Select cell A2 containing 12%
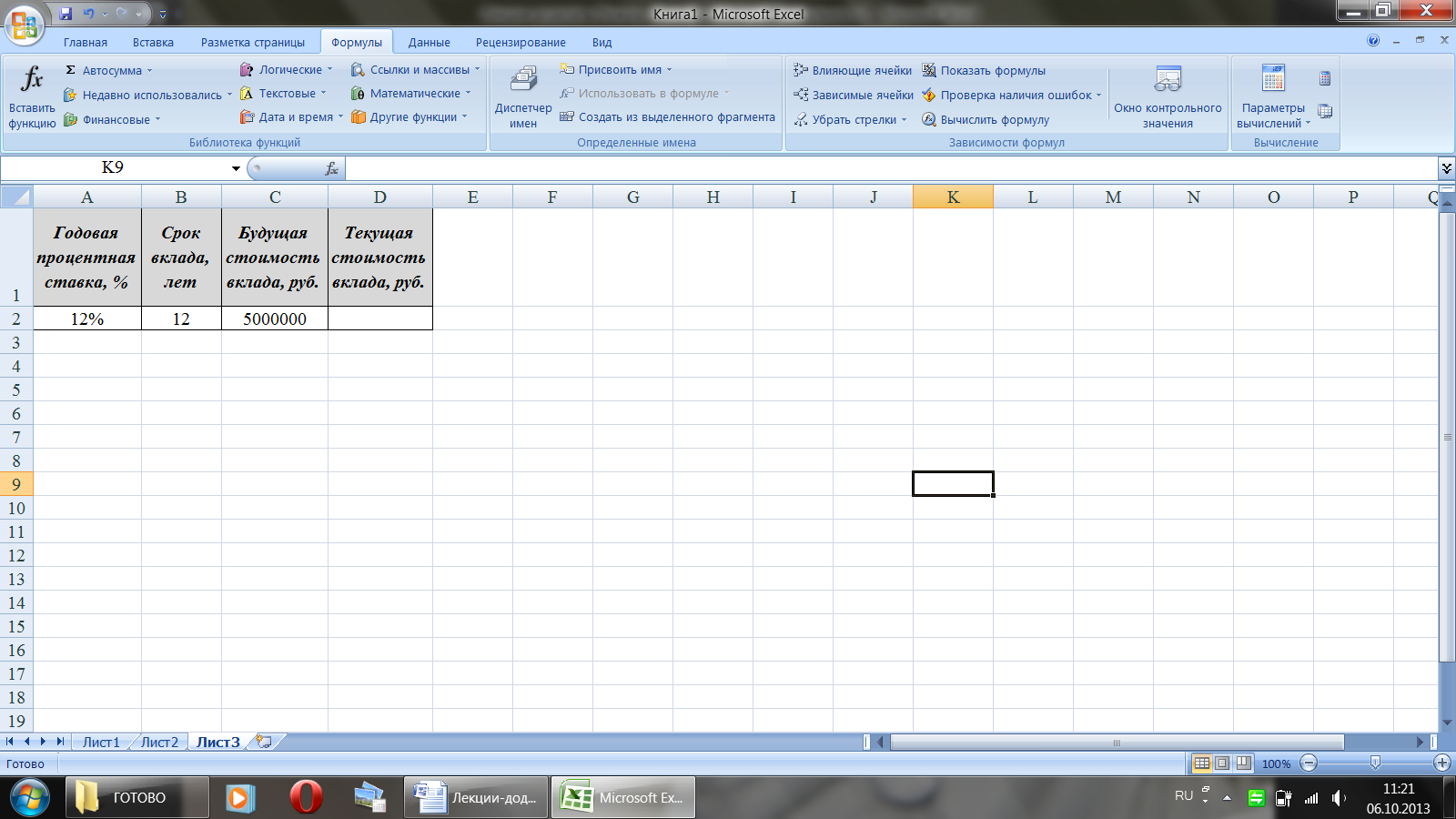 pos(87,318)
